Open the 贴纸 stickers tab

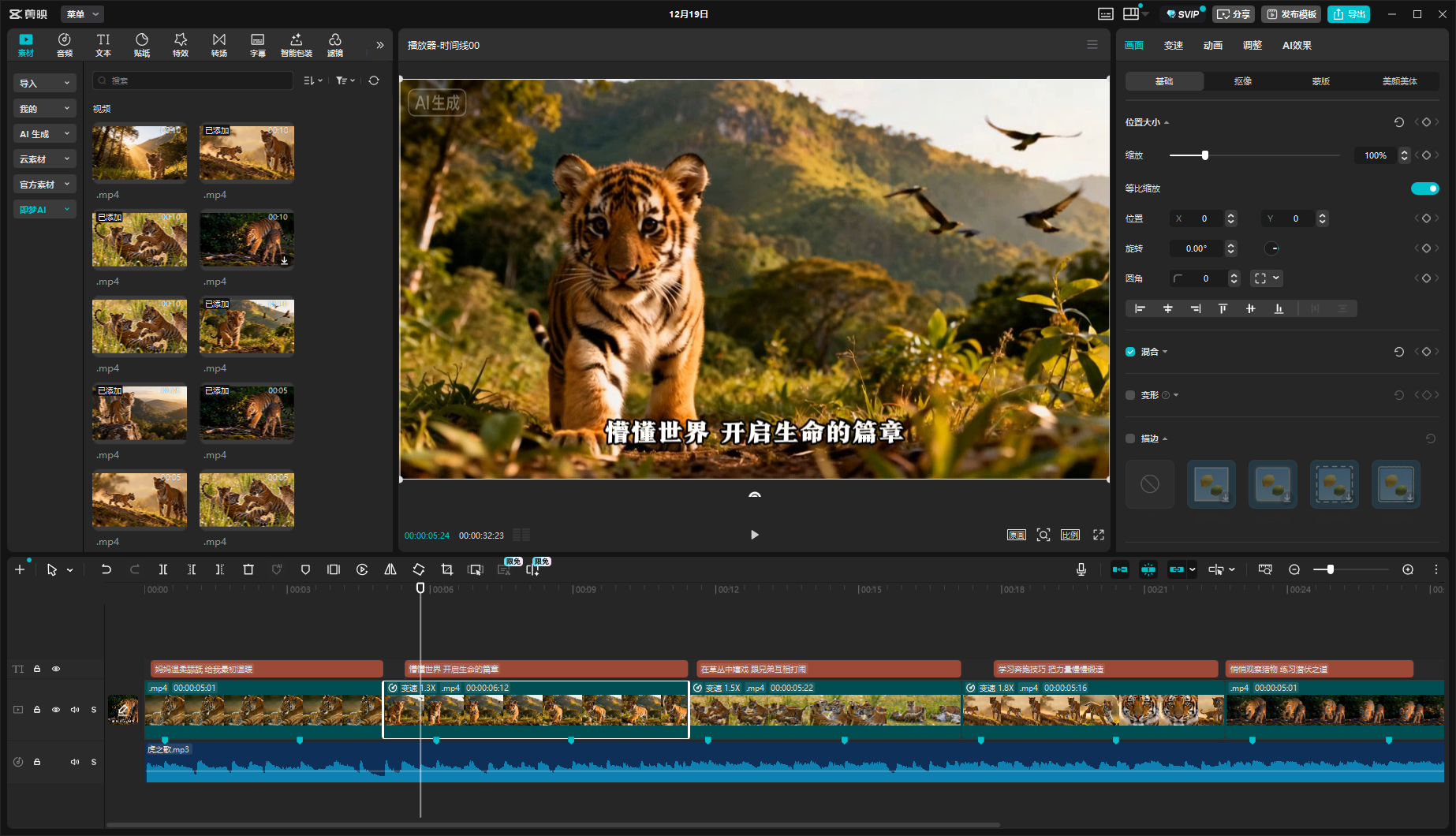(142, 45)
